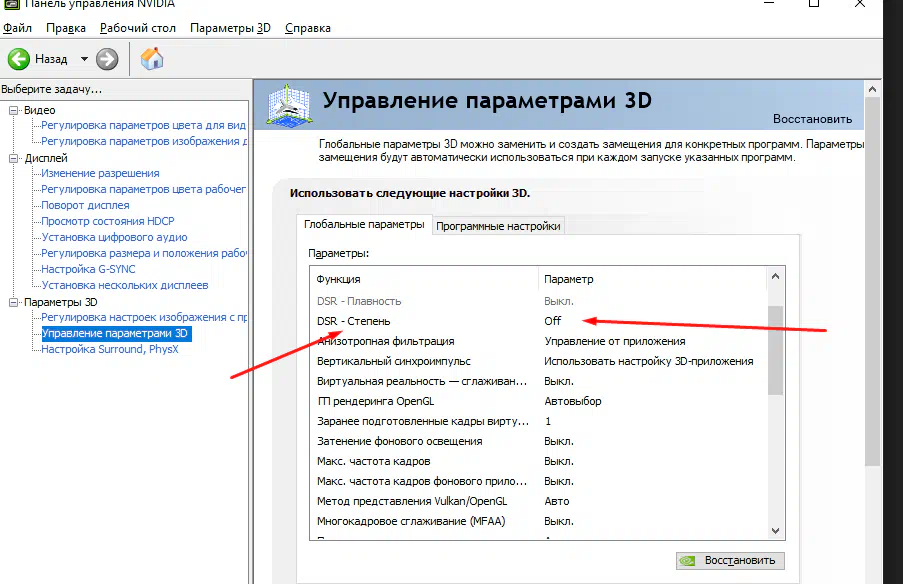This screenshot has height=584, width=903.
Task: Click the grey Forward arrow icon
Action: pos(107,59)
